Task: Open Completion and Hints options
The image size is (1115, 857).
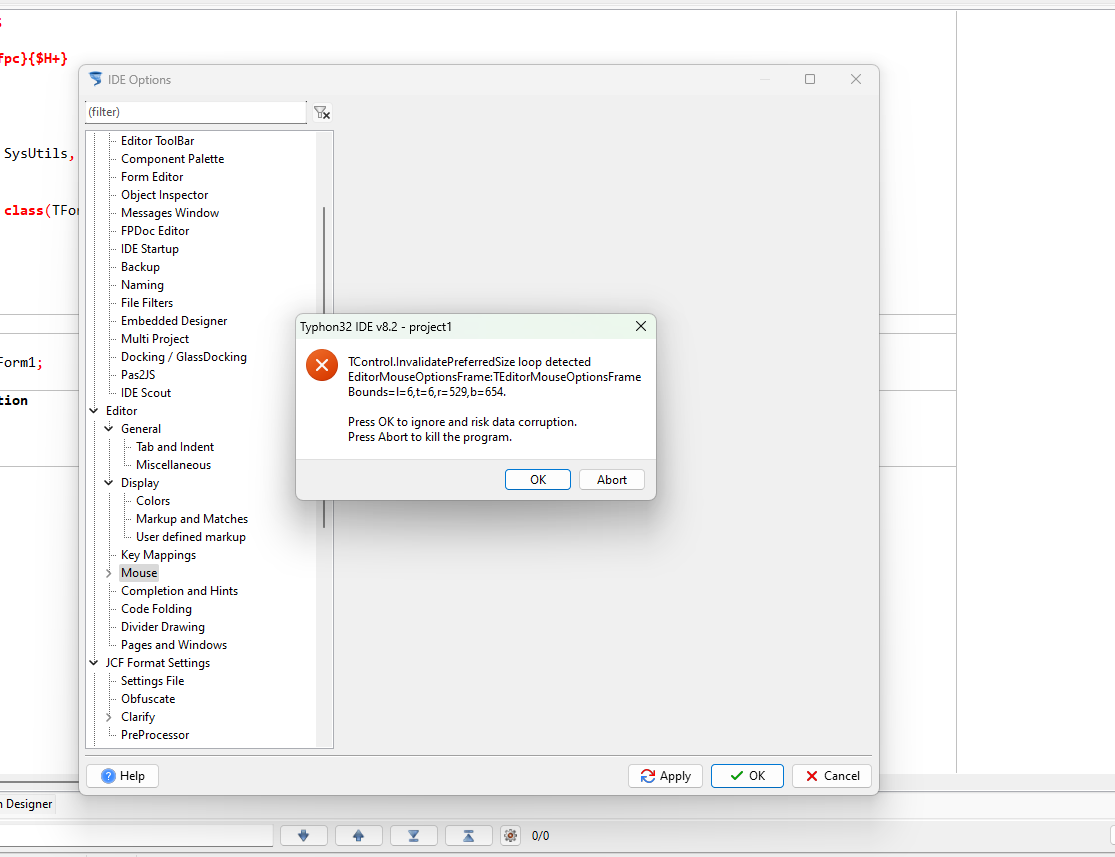Action: point(179,590)
